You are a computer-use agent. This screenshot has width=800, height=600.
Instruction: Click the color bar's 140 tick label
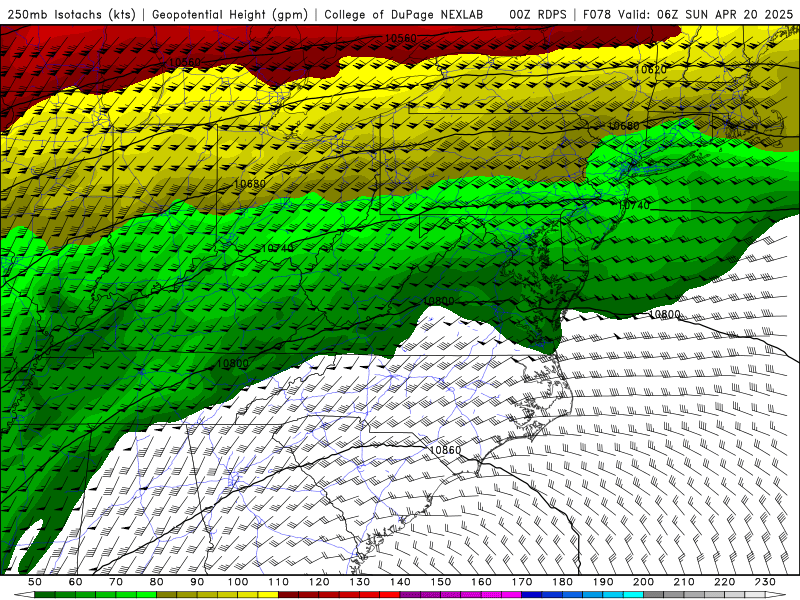[x=400, y=582]
